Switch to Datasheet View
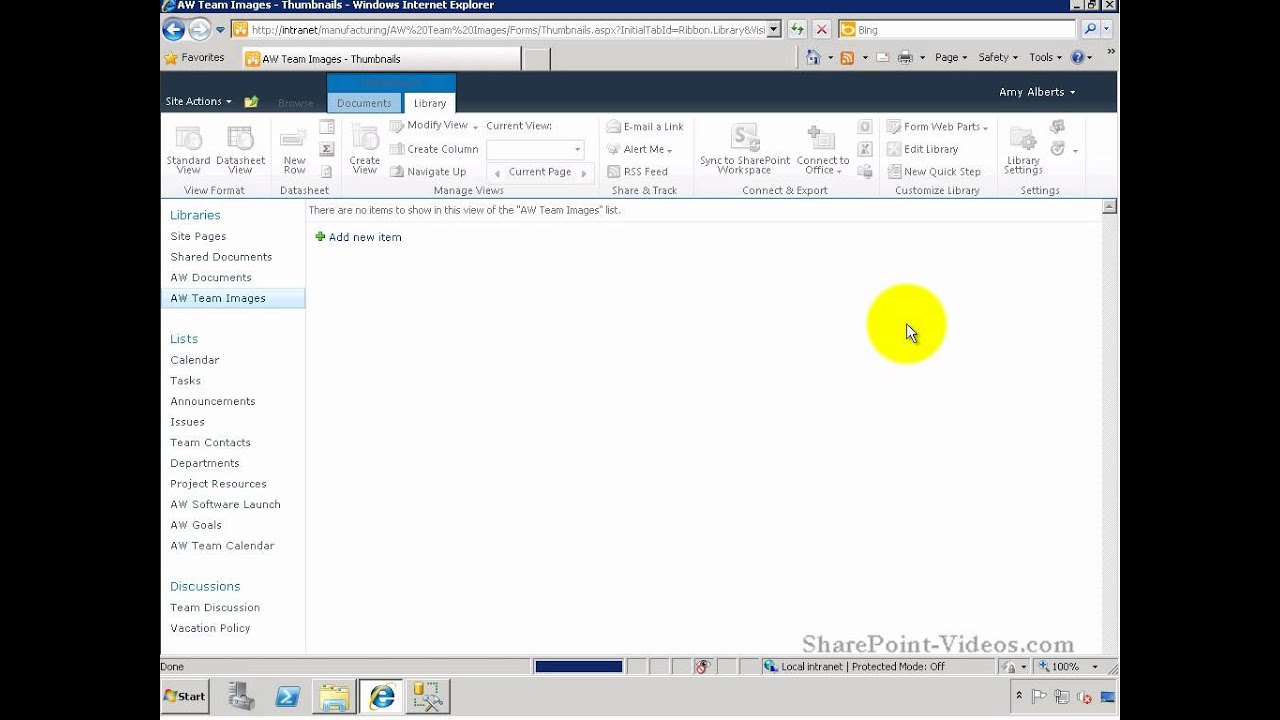This screenshot has width=1280, height=720. [x=240, y=150]
